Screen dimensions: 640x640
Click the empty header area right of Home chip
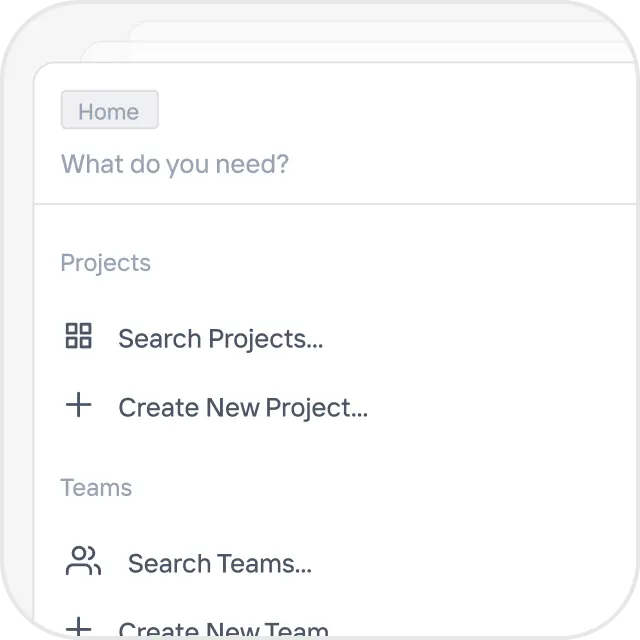tap(400, 111)
